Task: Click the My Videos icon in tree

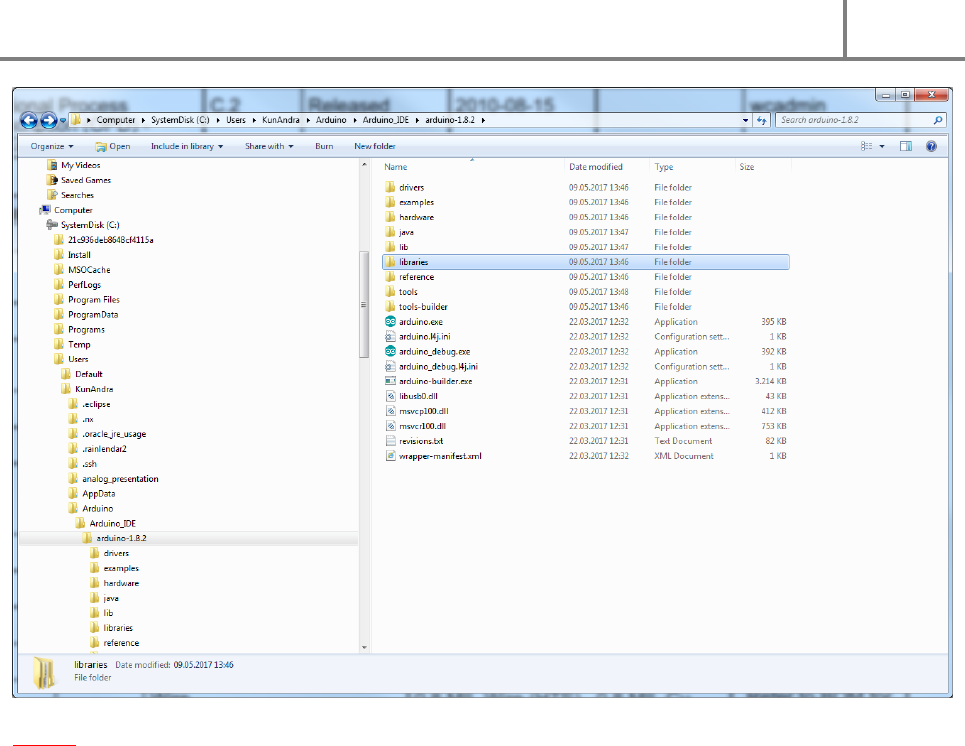Action: [x=52, y=165]
